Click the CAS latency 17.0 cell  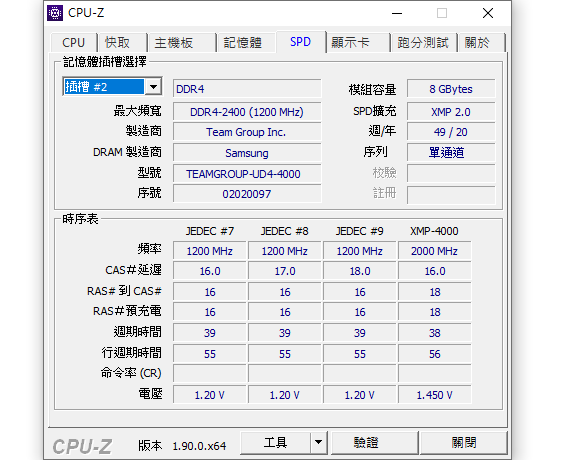(x=285, y=271)
